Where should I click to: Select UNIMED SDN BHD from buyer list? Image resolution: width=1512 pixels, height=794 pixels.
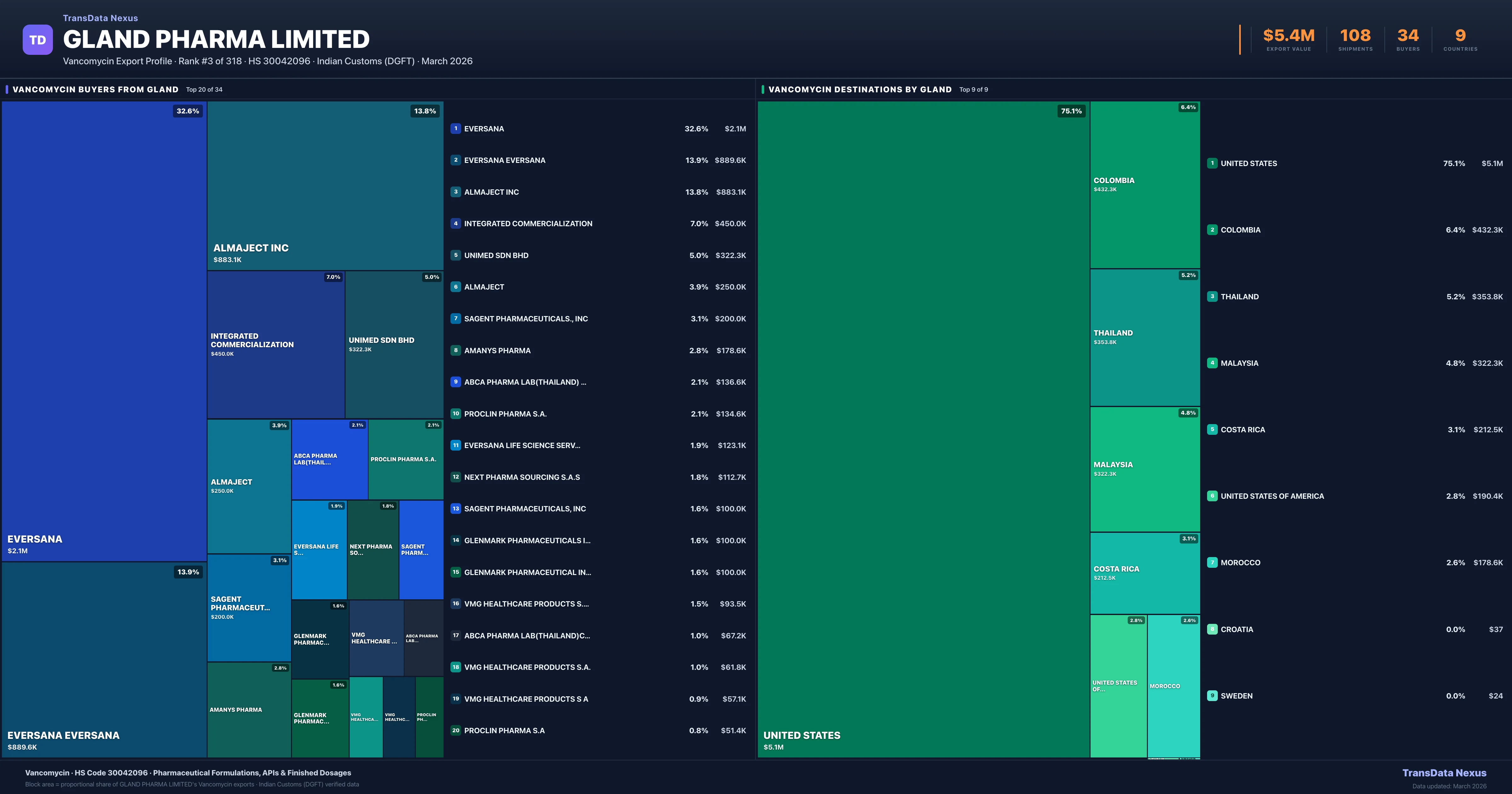coord(496,255)
